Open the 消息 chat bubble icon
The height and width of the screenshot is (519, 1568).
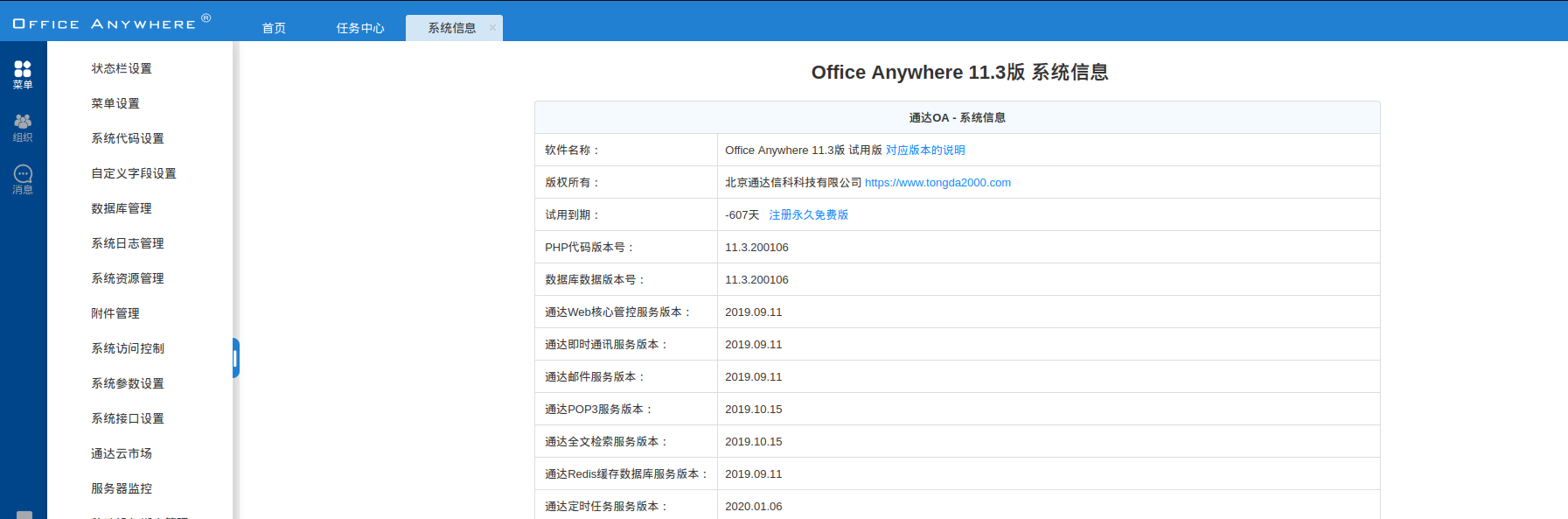pyautogui.click(x=23, y=179)
